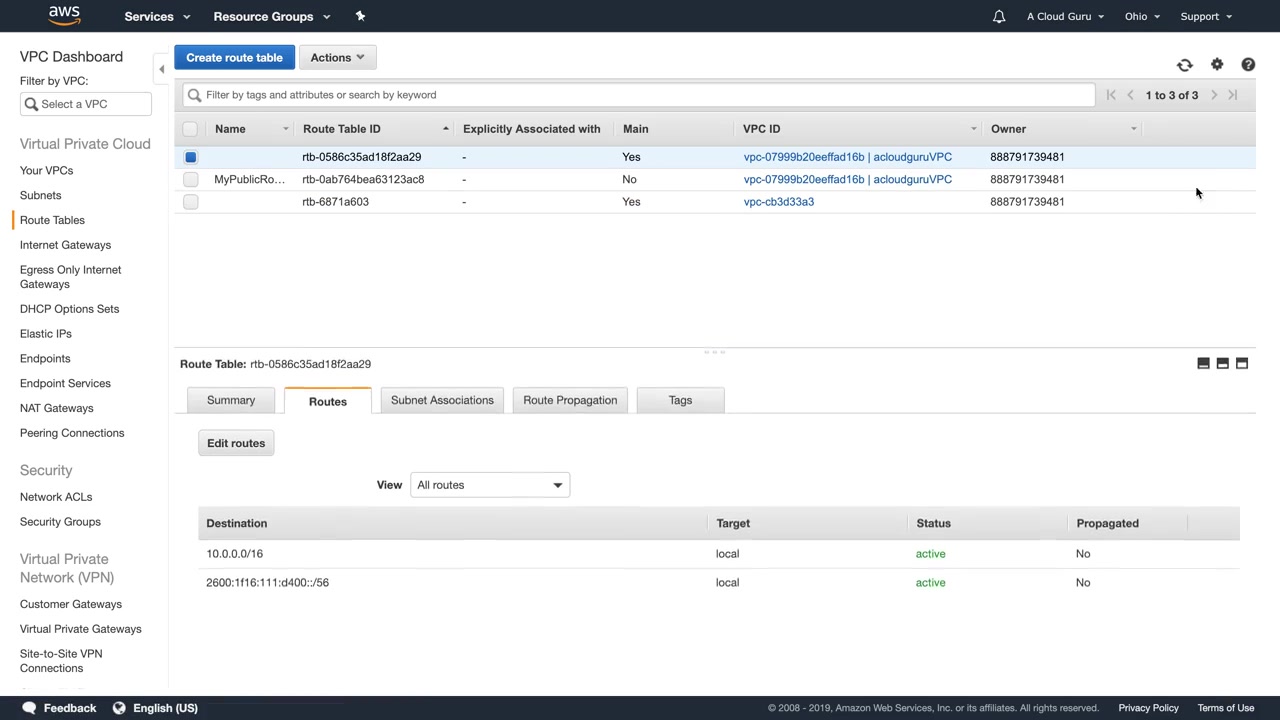Expand the View All routes dropdown
1280x720 pixels.
click(489, 485)
